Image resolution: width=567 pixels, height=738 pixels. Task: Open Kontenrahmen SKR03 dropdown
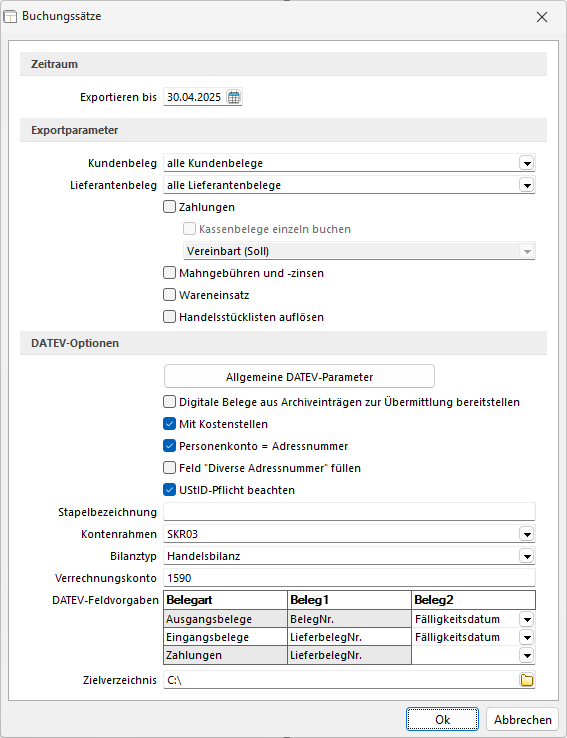527,534
